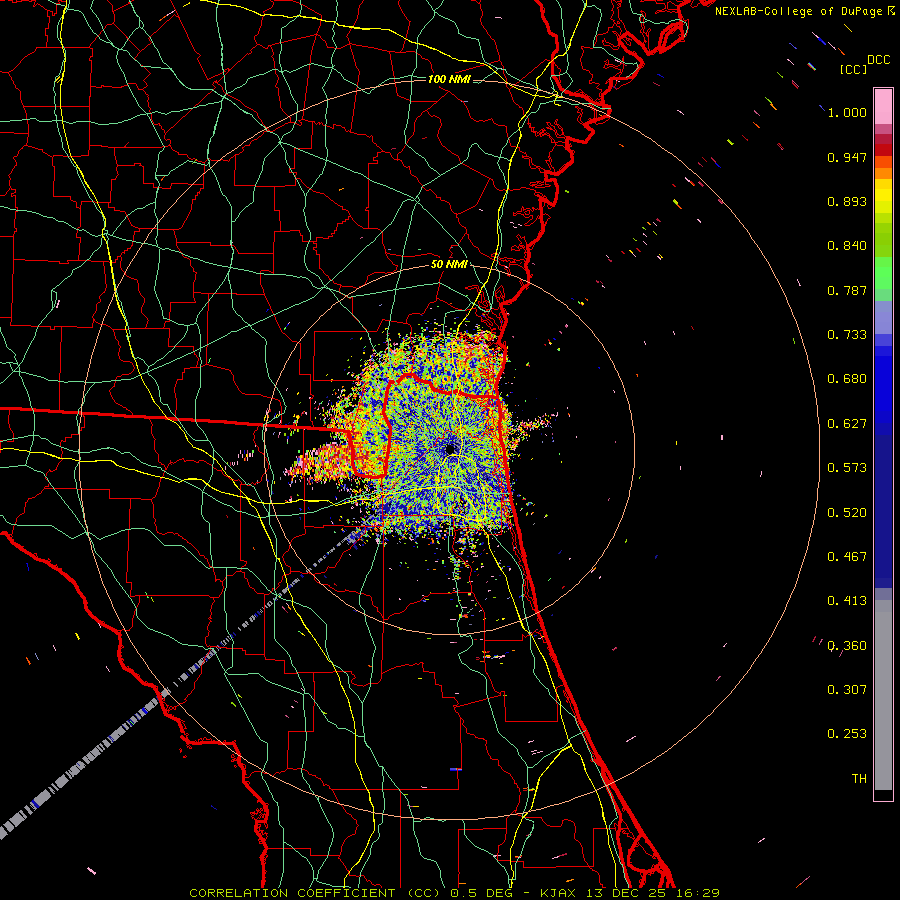The width and height of the screenshot is (900, 900).
Task: Click the 0.947 color scale value
Action: pyautogui.click(x=847, y=157)
